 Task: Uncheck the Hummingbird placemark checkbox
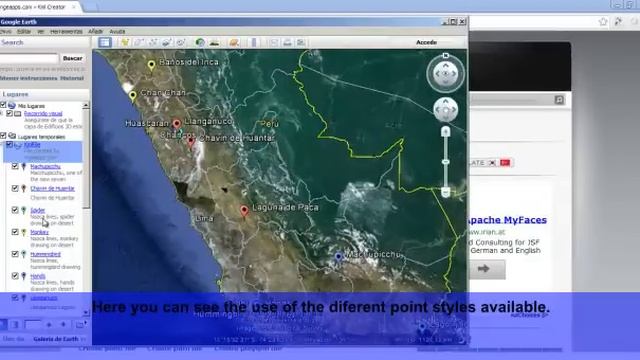coord(15,254)
